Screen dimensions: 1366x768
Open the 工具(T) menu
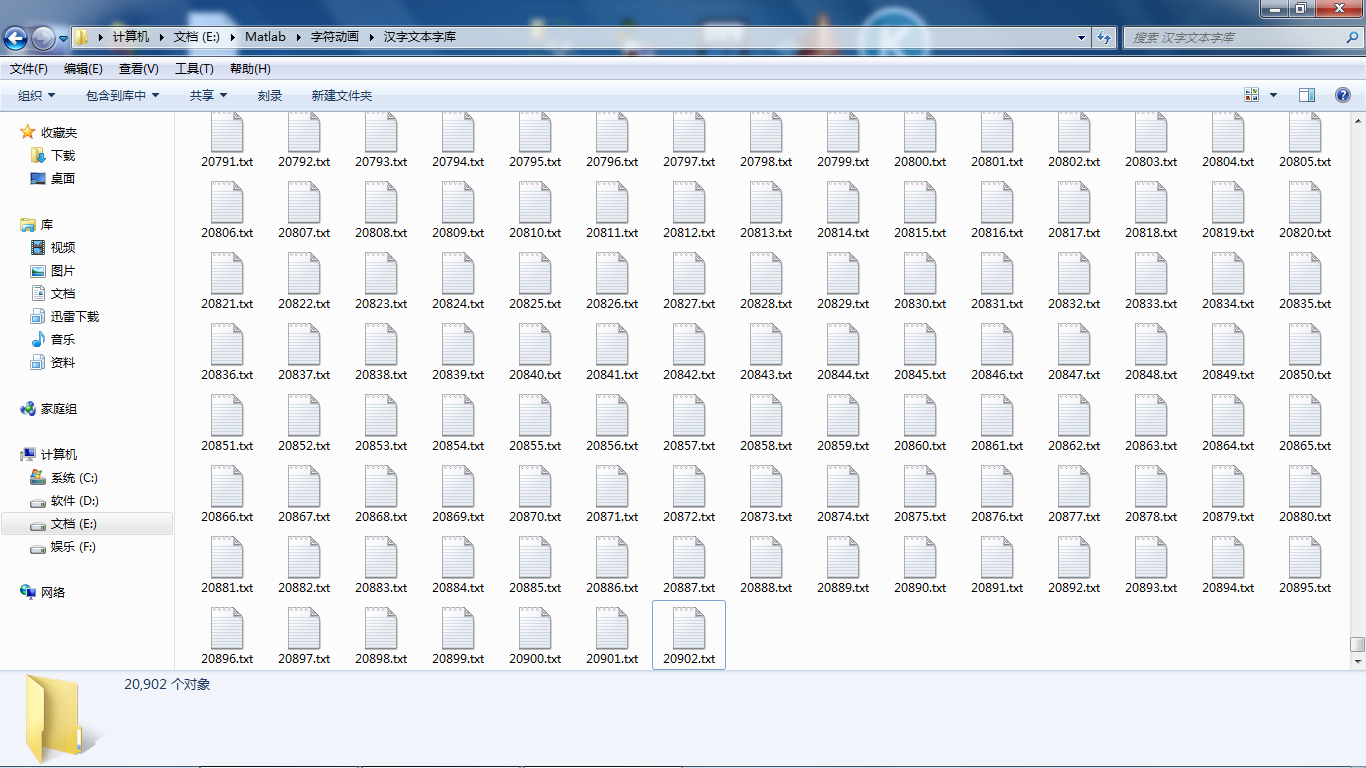[194, 69]
